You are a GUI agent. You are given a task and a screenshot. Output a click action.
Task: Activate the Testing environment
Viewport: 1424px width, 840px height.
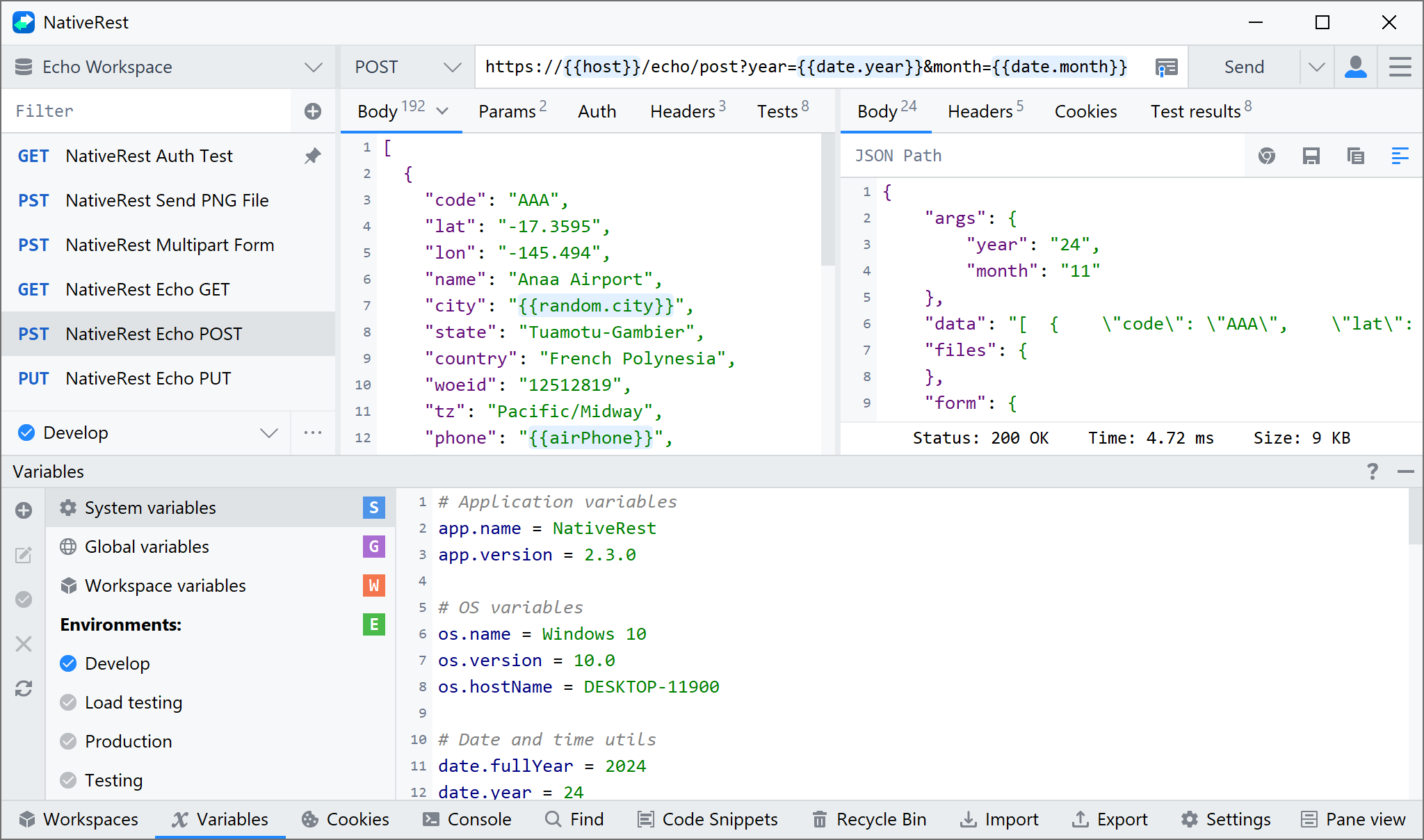pos(113,780)
